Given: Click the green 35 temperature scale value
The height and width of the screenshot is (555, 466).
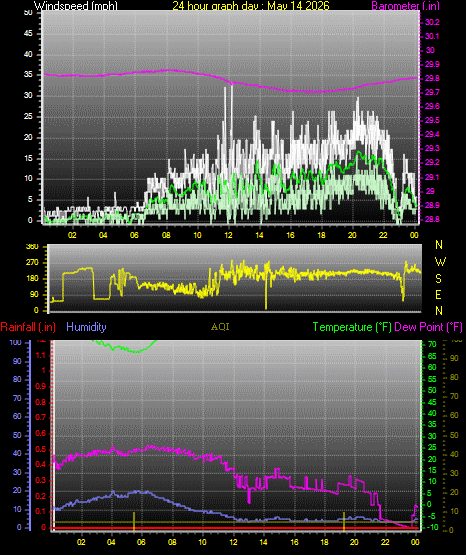Looking at the screenshot, I should (x=432, y=425).
